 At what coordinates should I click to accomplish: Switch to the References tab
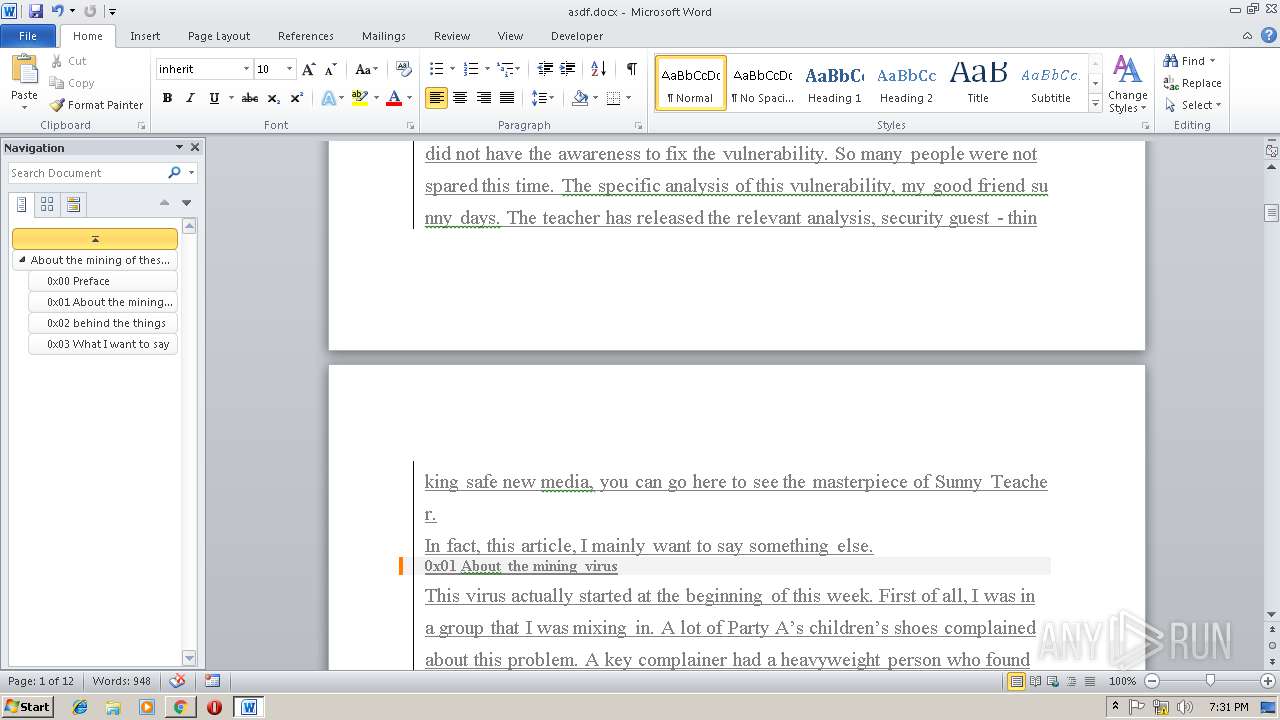coord(306,36)
